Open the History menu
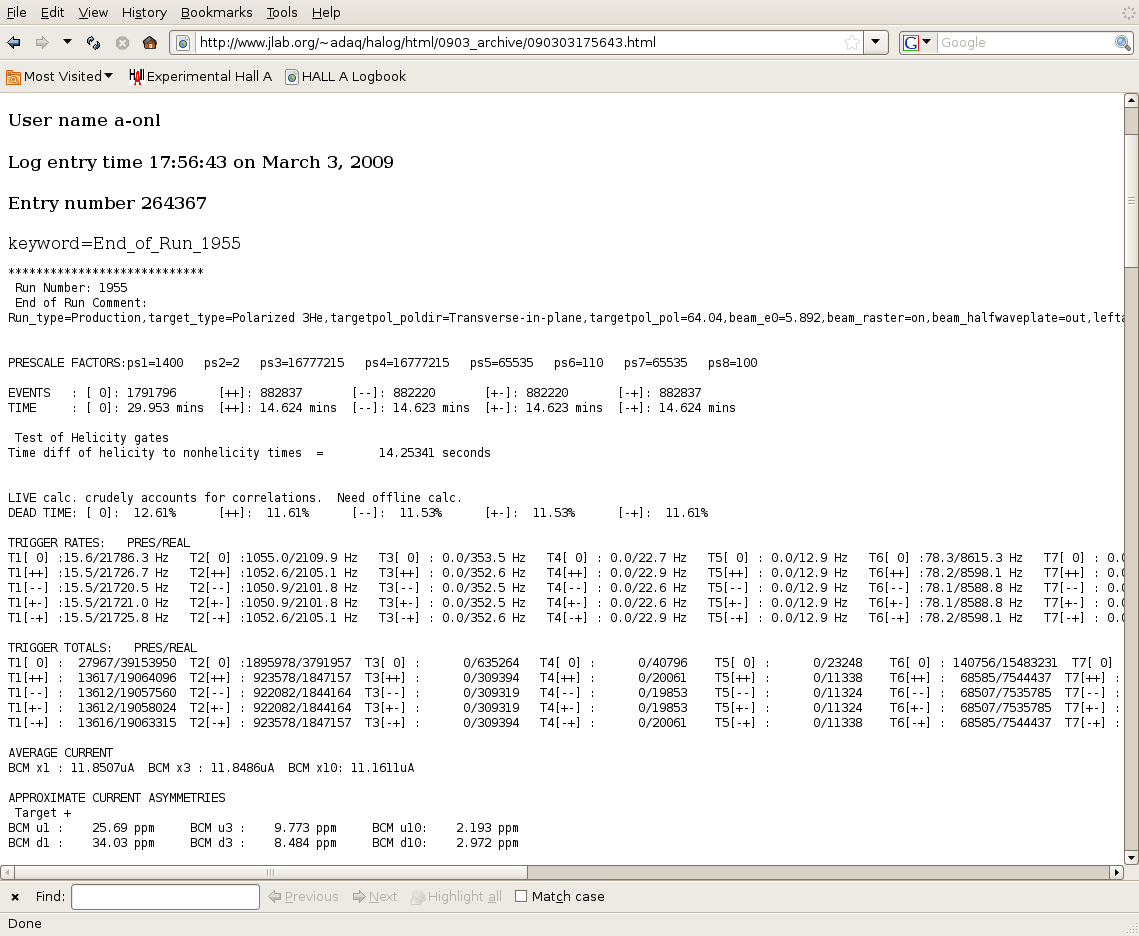Screen dimensions: 1139x936 coord(144,12)
